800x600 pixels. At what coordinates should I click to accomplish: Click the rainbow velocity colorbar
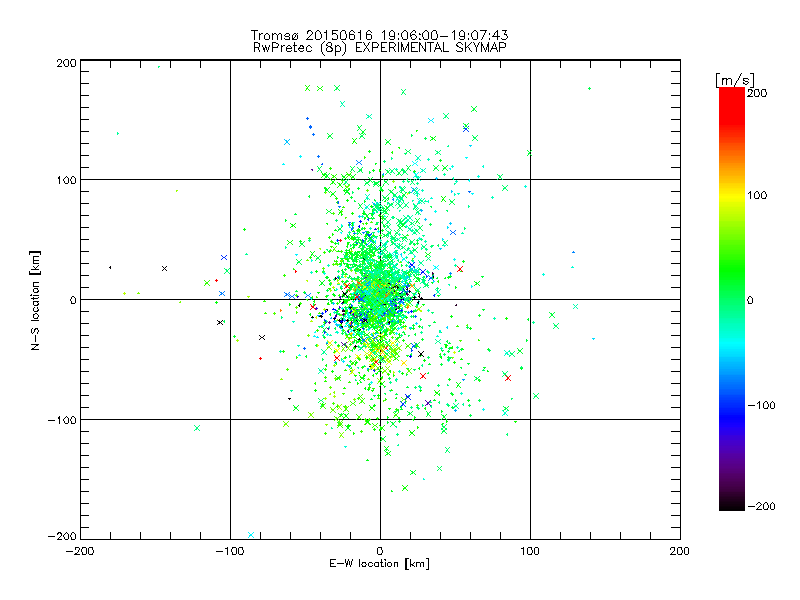point(732,298)
